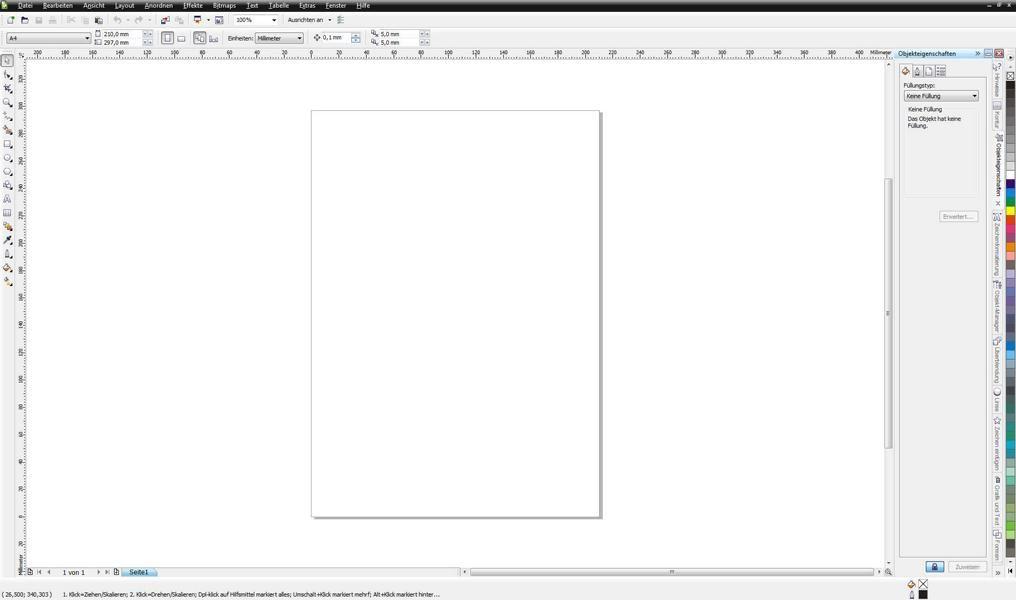Screen dimensions: 1016x600
Task: Select the Crop tool
Action: point(7,89)
